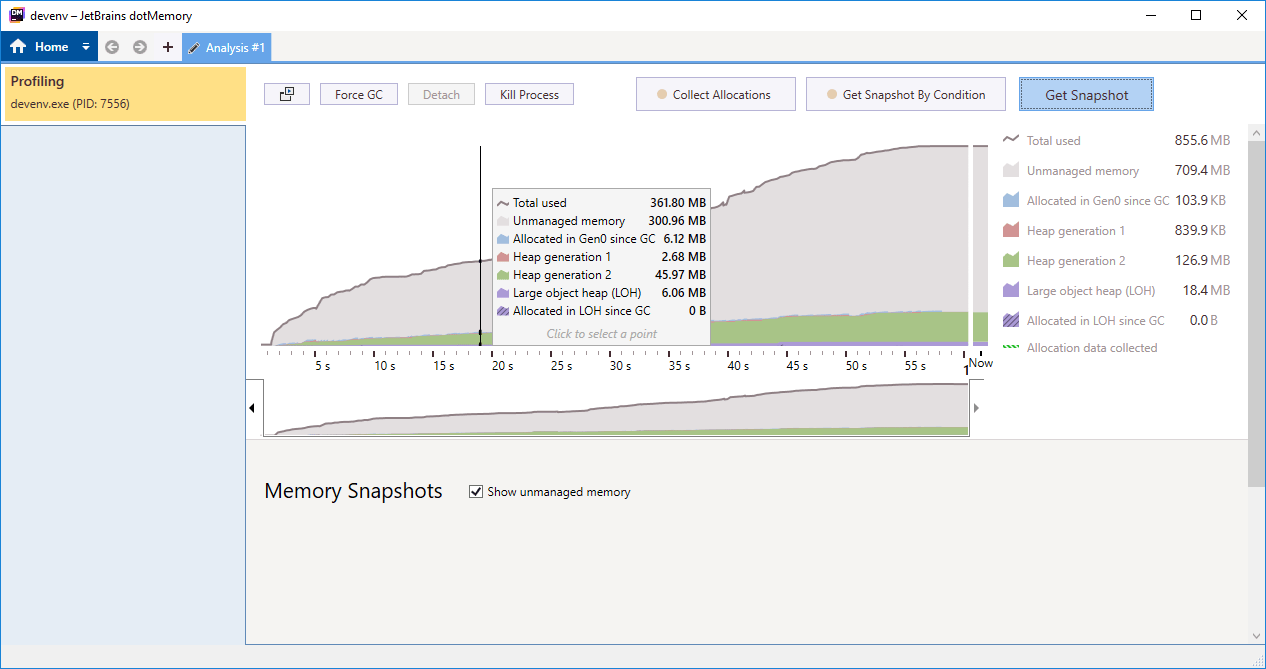Click the dotMemory app icon in title bar
The width and height of the screenshot is (1266, 669).
point(16,15)
